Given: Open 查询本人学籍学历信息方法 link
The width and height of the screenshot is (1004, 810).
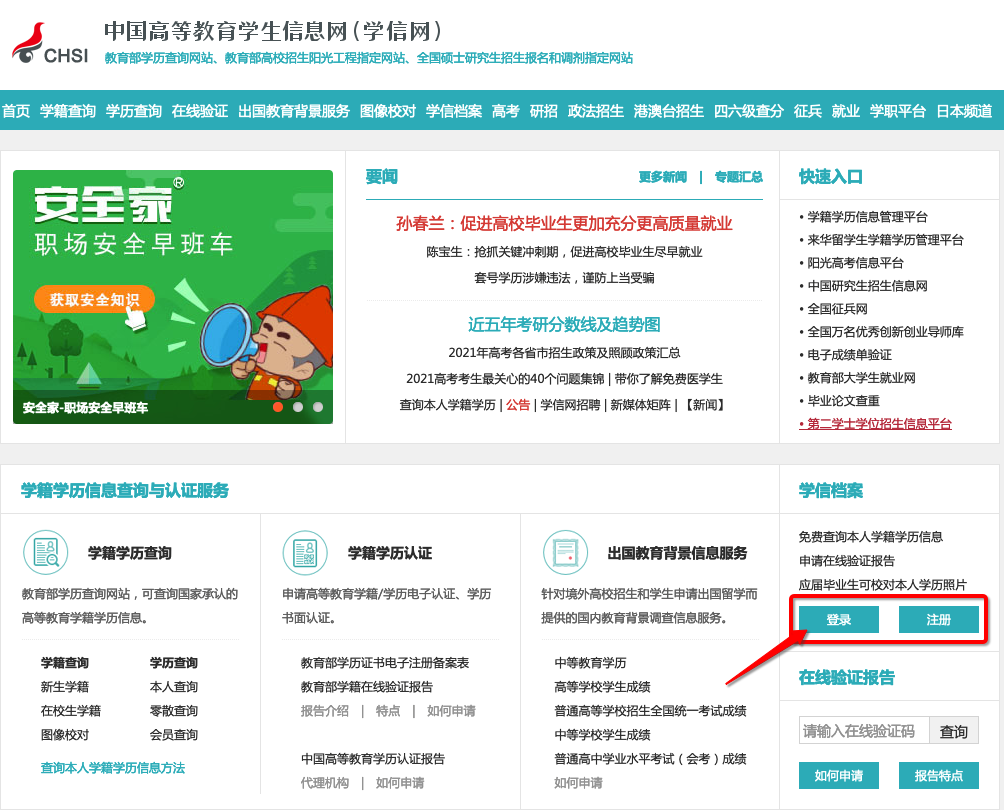Looking at the screenshot, I should [113, 768].
